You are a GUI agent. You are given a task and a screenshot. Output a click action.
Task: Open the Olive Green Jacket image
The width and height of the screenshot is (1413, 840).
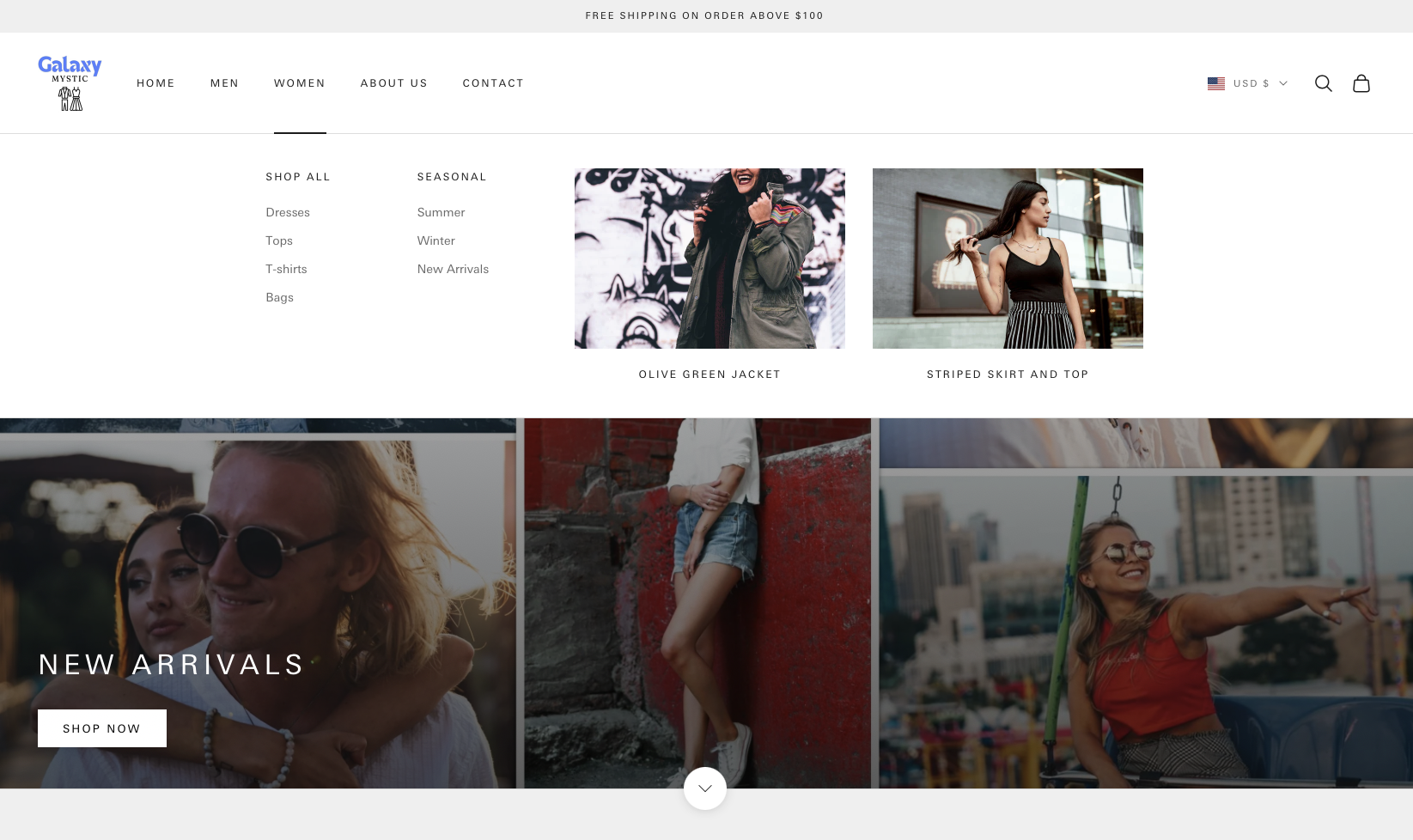click(710, 259)
